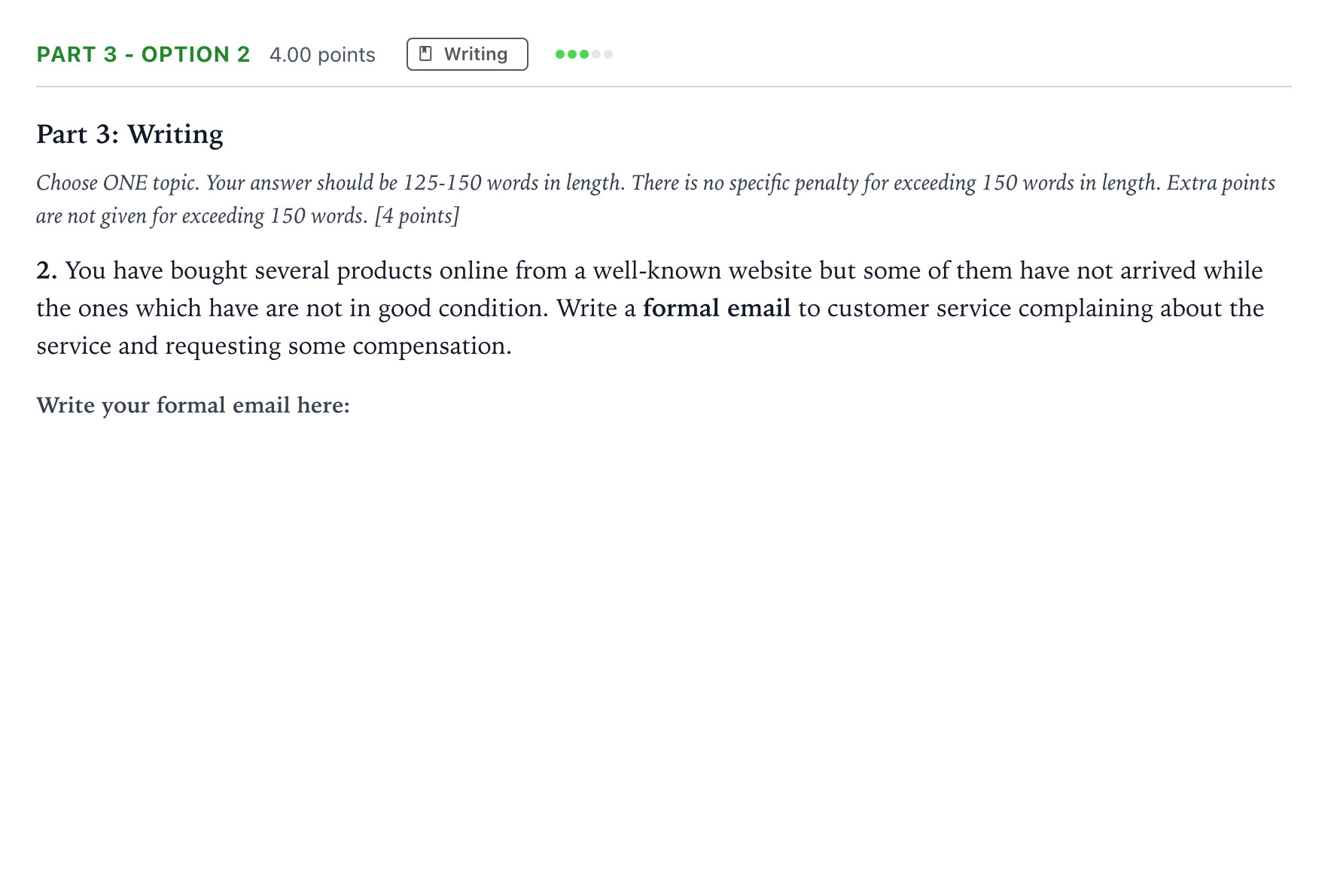This screenshot has width=1328, height=896.
Task: Click the PART 3 - OPTION 2 header
Action: point(143,54)
